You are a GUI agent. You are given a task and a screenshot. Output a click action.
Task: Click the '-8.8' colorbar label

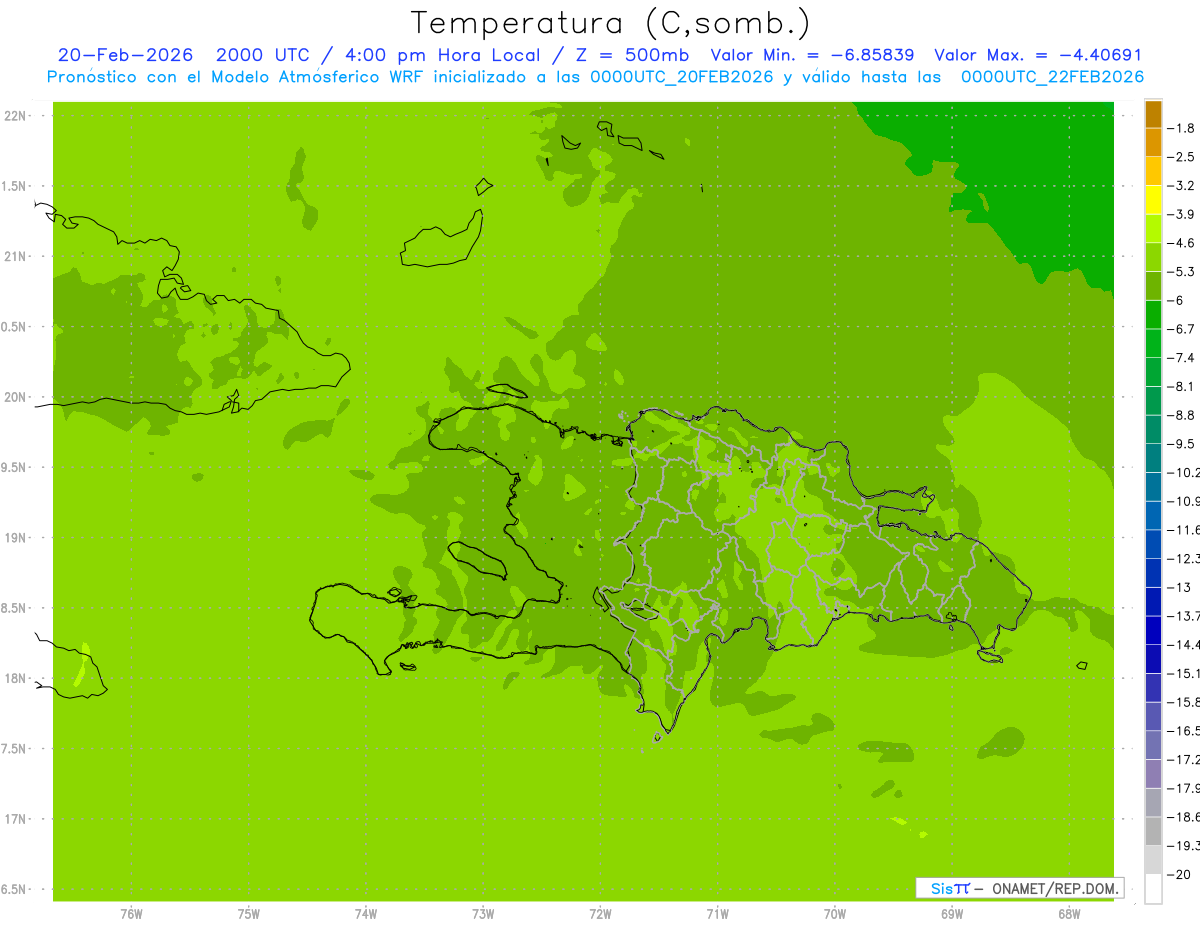[x=1183, y=415]
